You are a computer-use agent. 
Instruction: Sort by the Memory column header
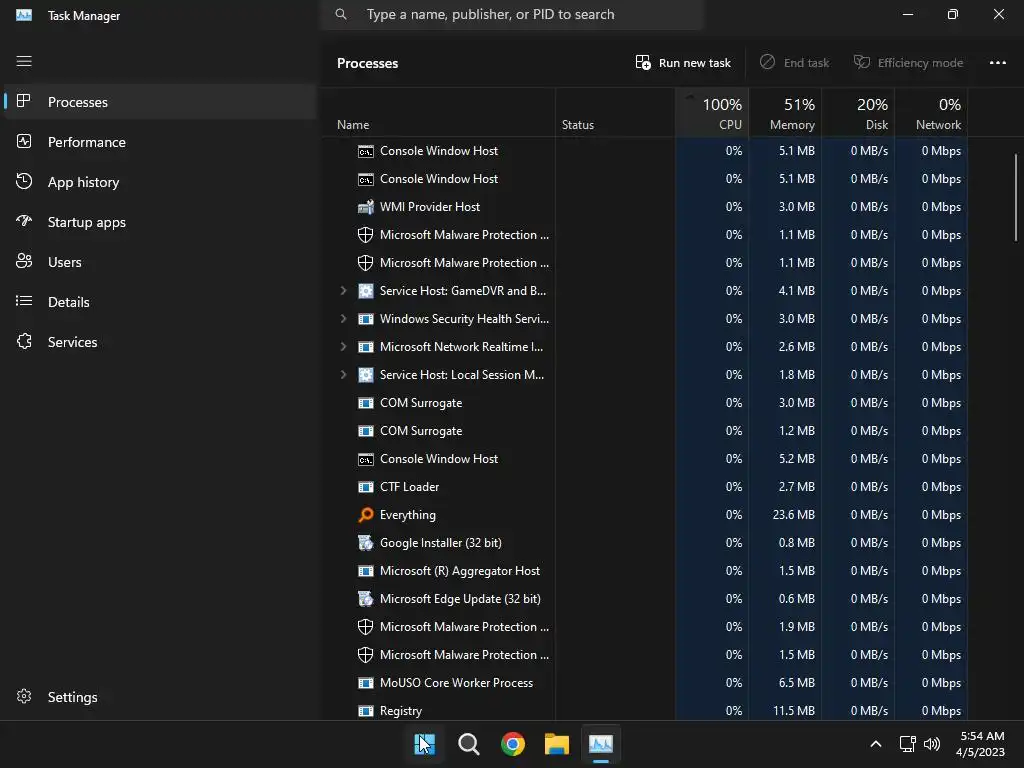pos(785,113)
